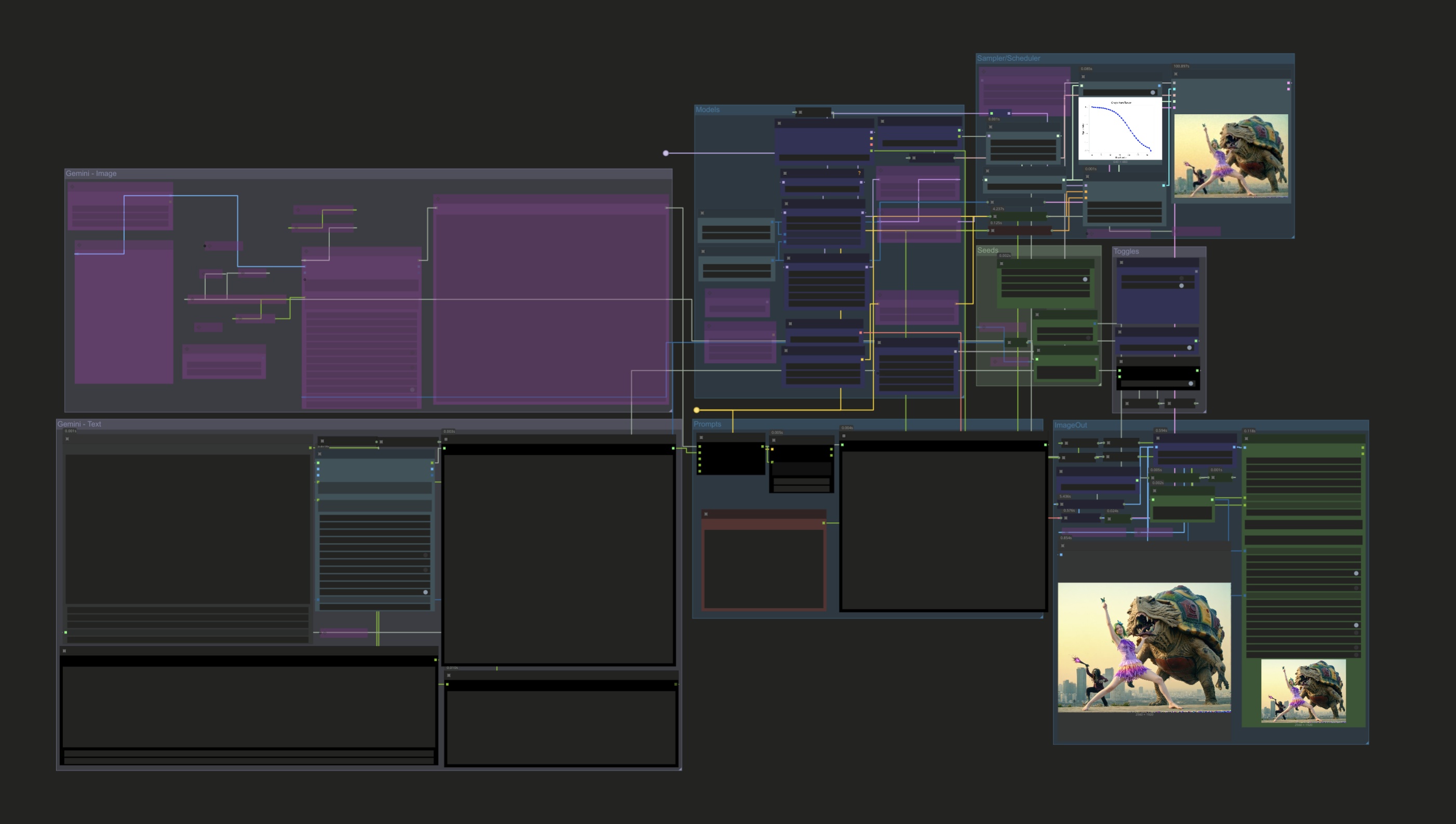Click the 0.125s timing badge

click(996, 223)
